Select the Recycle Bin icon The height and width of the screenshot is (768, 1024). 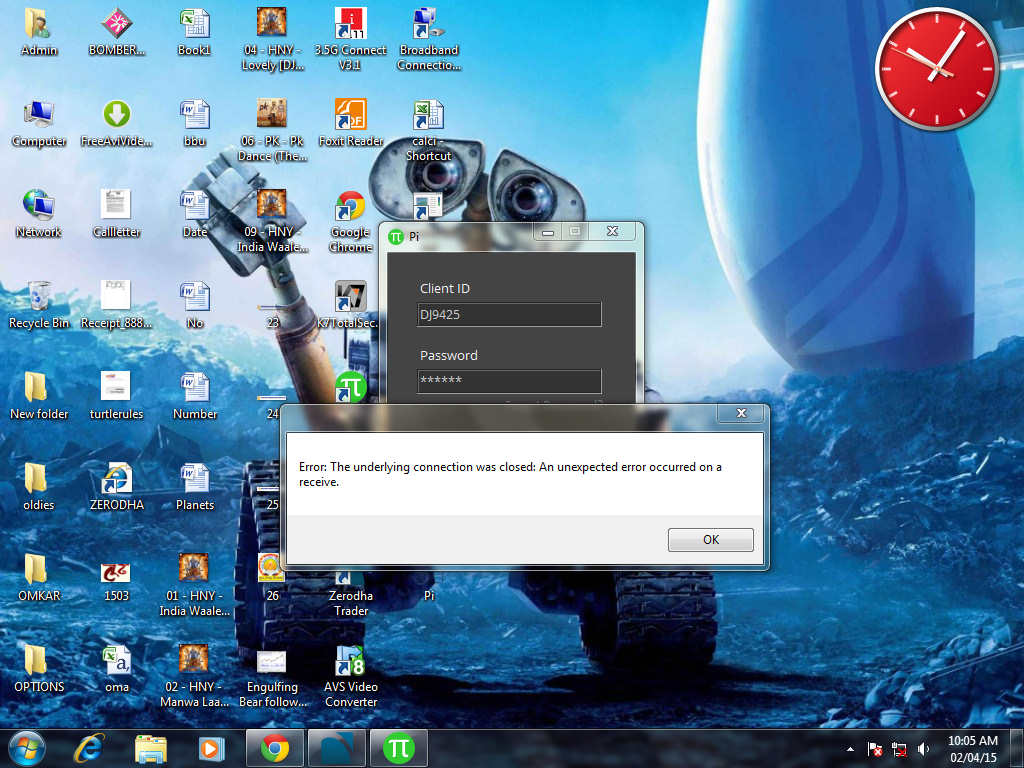39,305
